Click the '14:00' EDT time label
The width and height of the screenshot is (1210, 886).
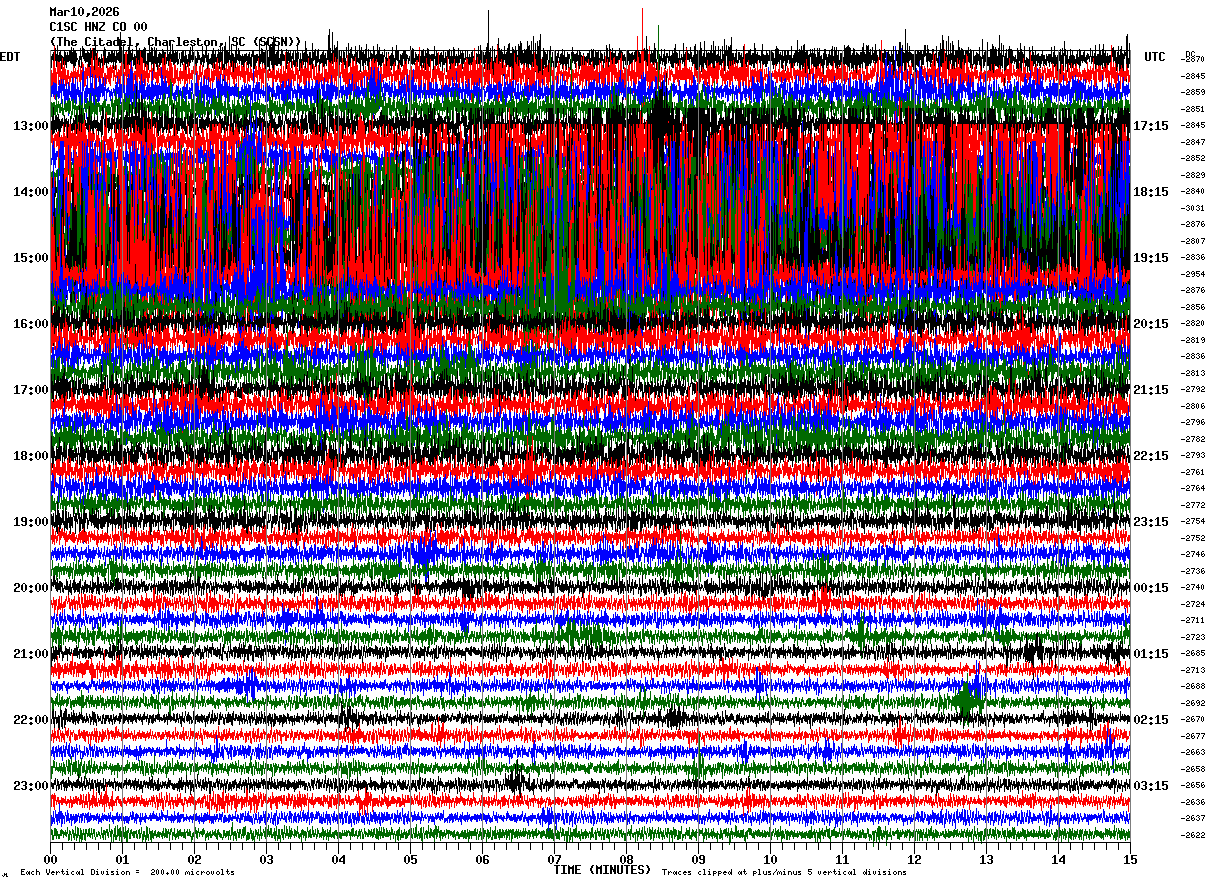click(31, 192)
